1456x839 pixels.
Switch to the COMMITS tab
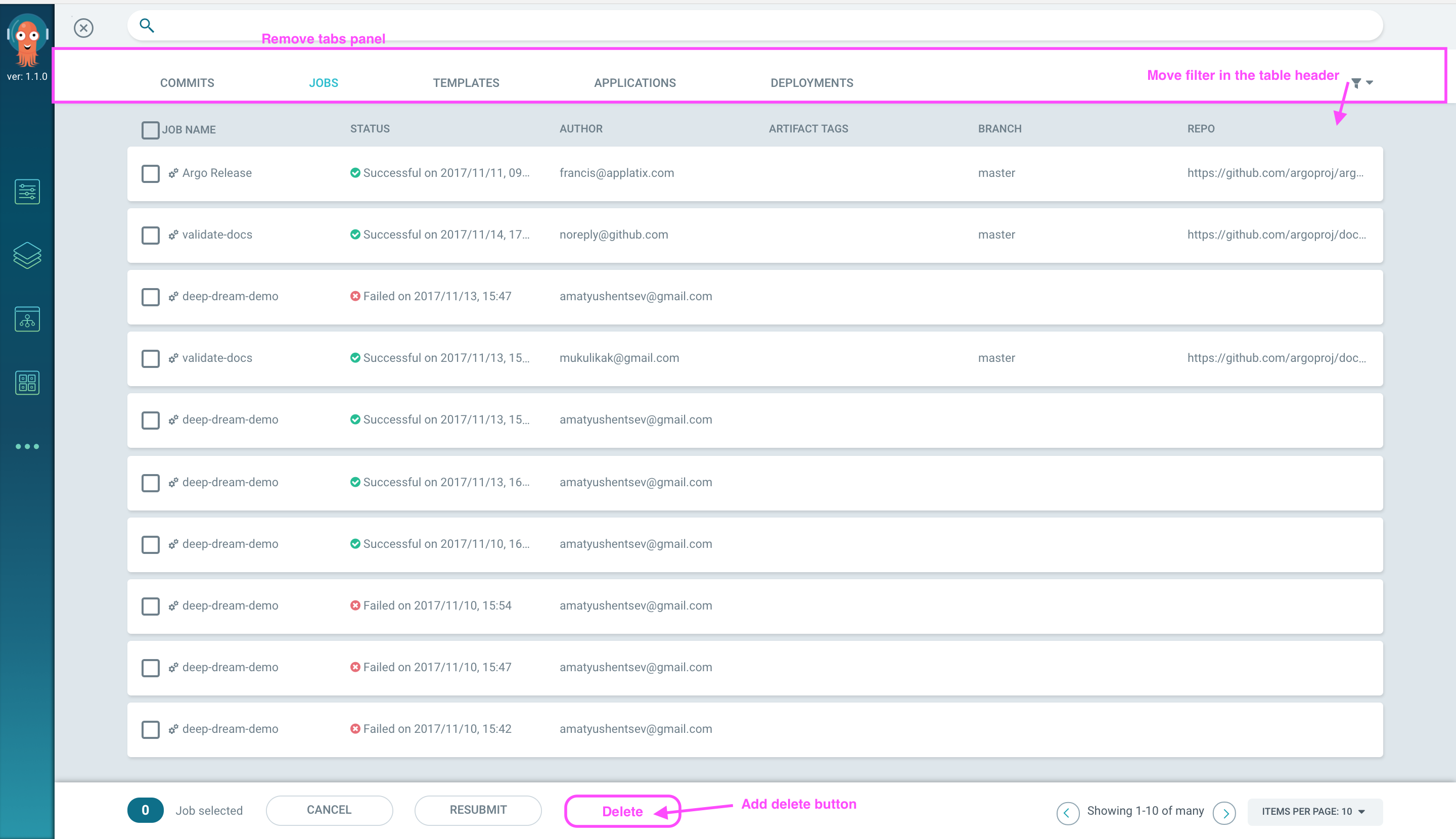[x=187, y=82]
